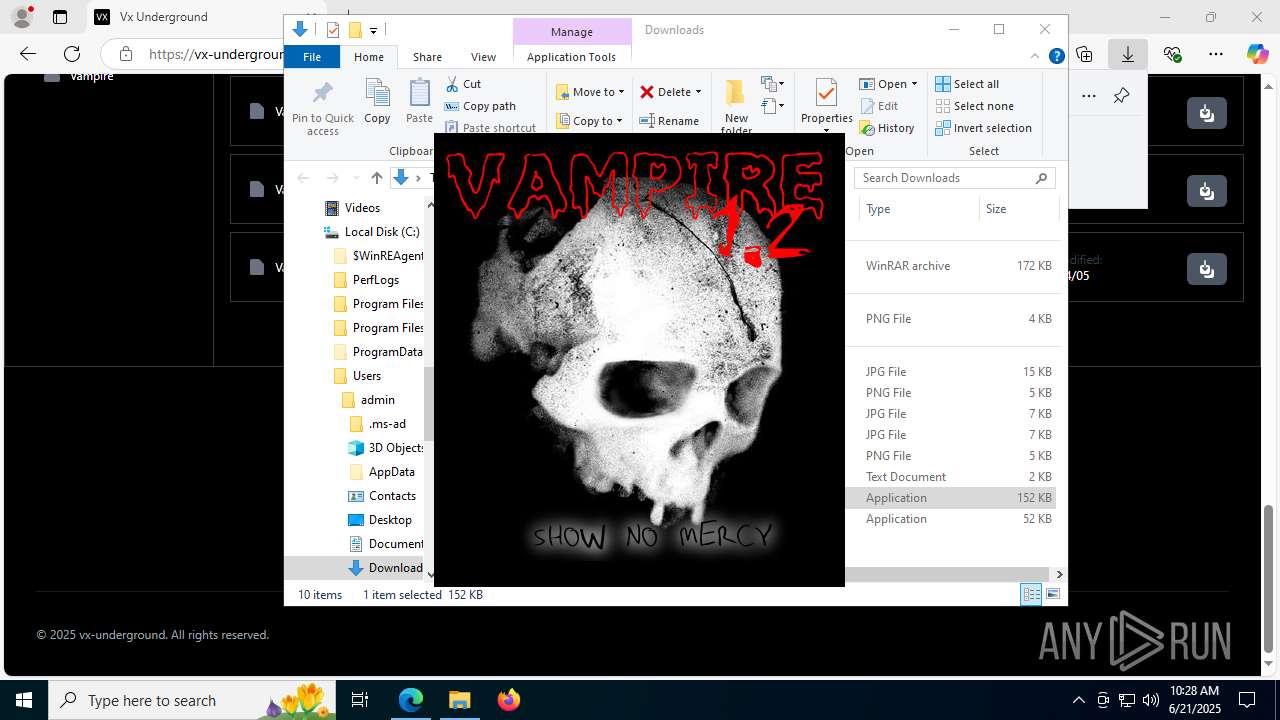
Task: Click the Type column header
Action: 918,209
